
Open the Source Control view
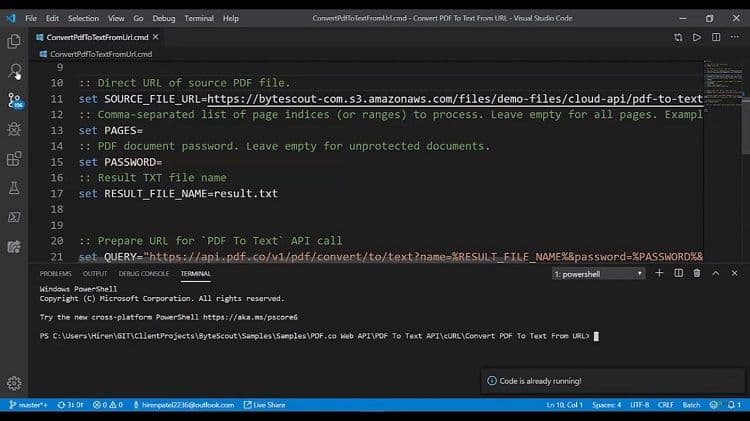14,100
